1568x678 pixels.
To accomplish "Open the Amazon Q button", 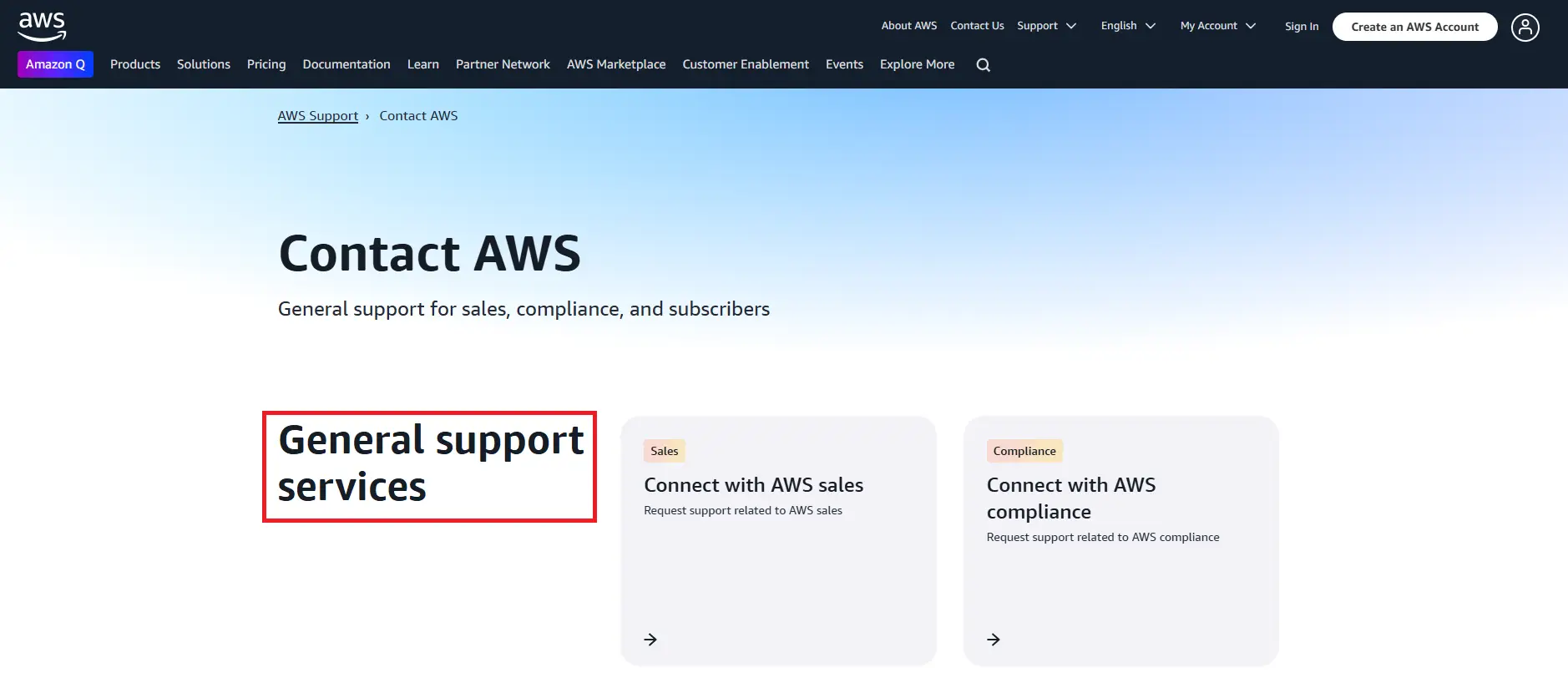I will (55, 64).
